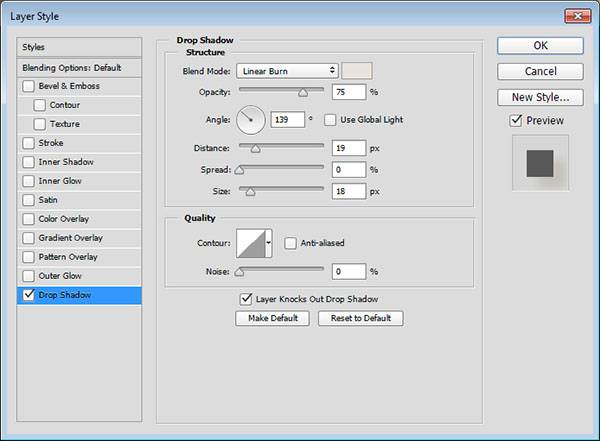The image size is (600, 441).
Task: Enable the Bevel & Emboss checkbox
Action: (x=29, y=86)
